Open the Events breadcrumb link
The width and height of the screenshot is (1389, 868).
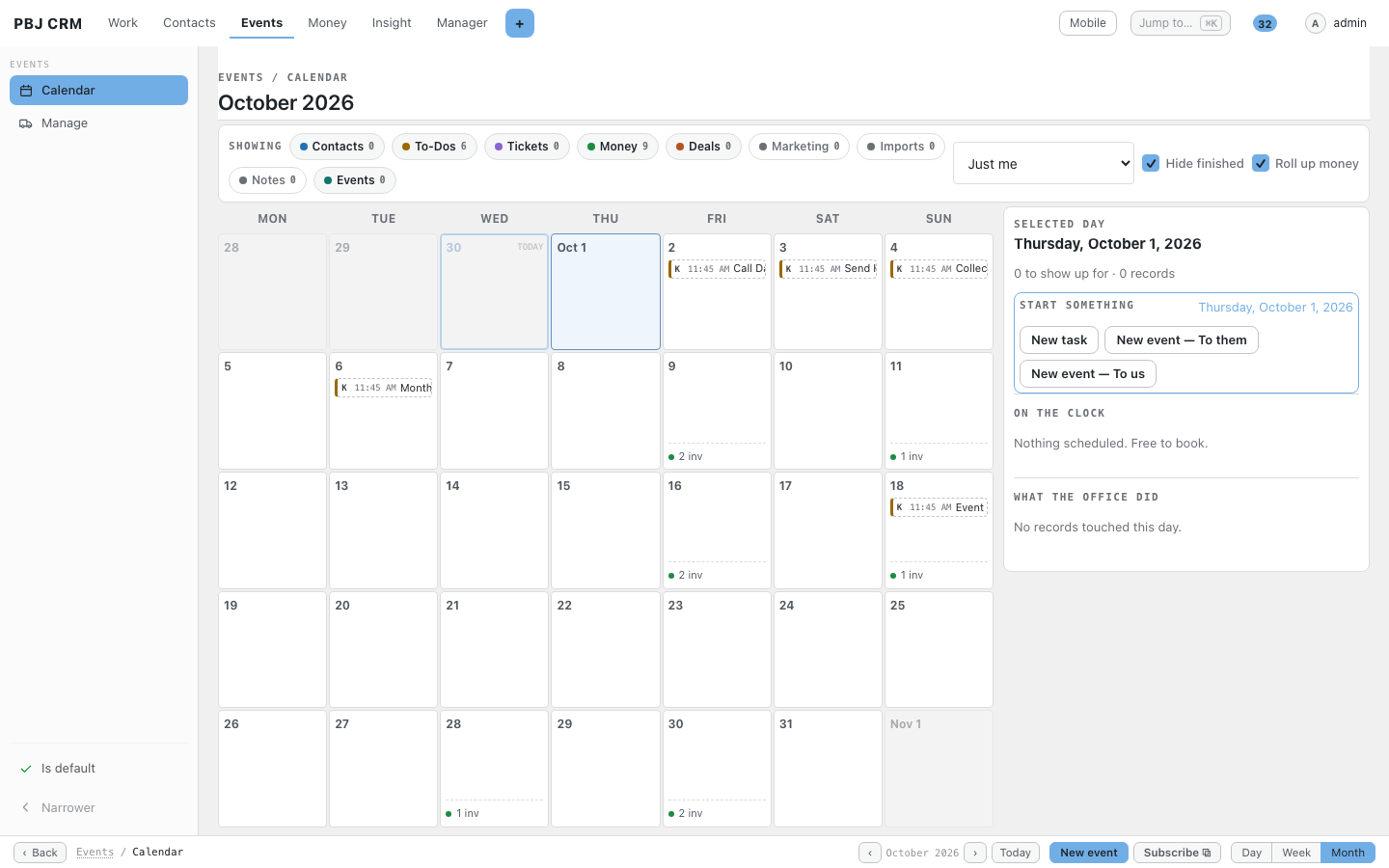click(x=95, y=853)
